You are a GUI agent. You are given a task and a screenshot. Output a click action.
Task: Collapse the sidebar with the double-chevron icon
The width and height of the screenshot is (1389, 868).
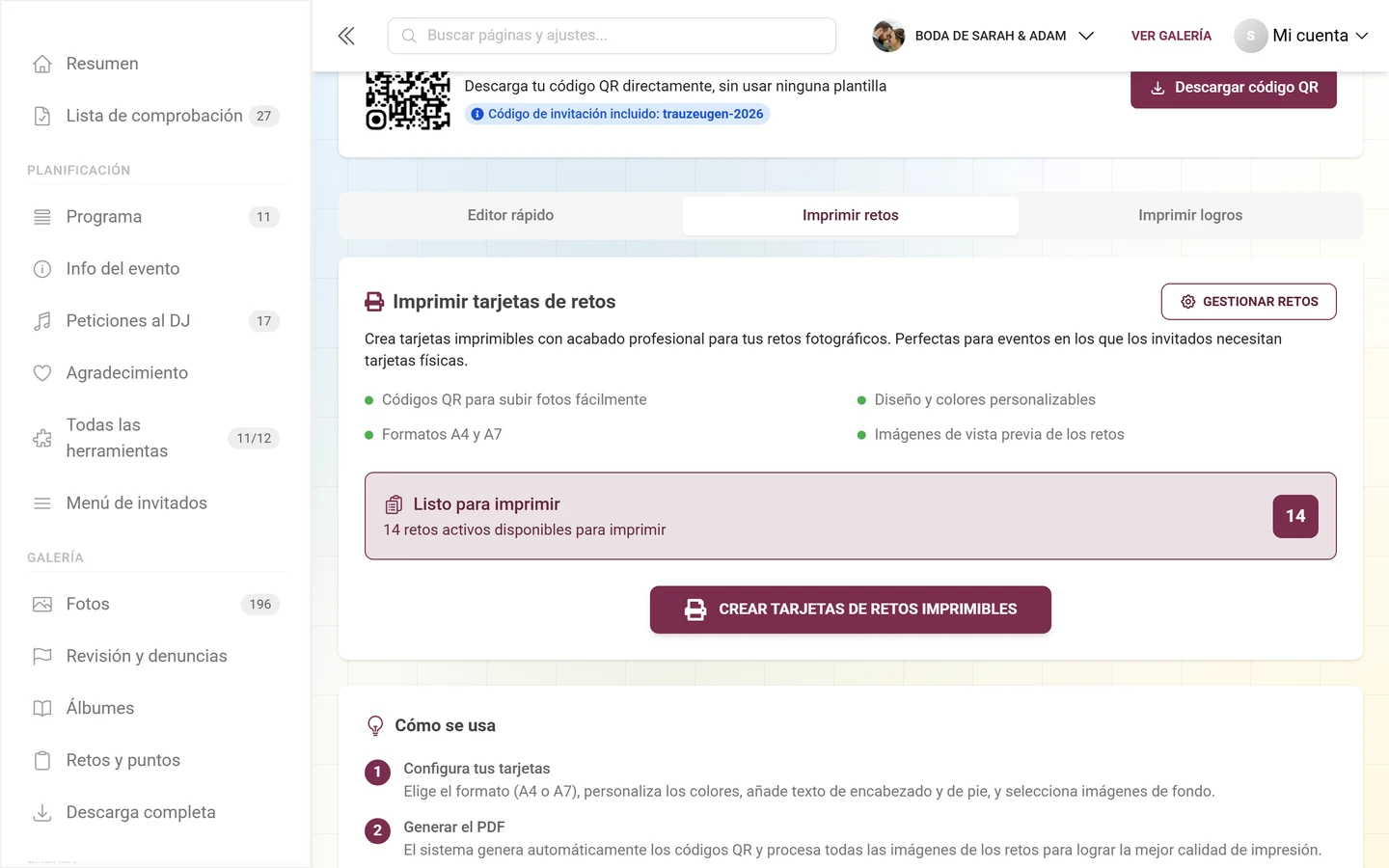346,36
